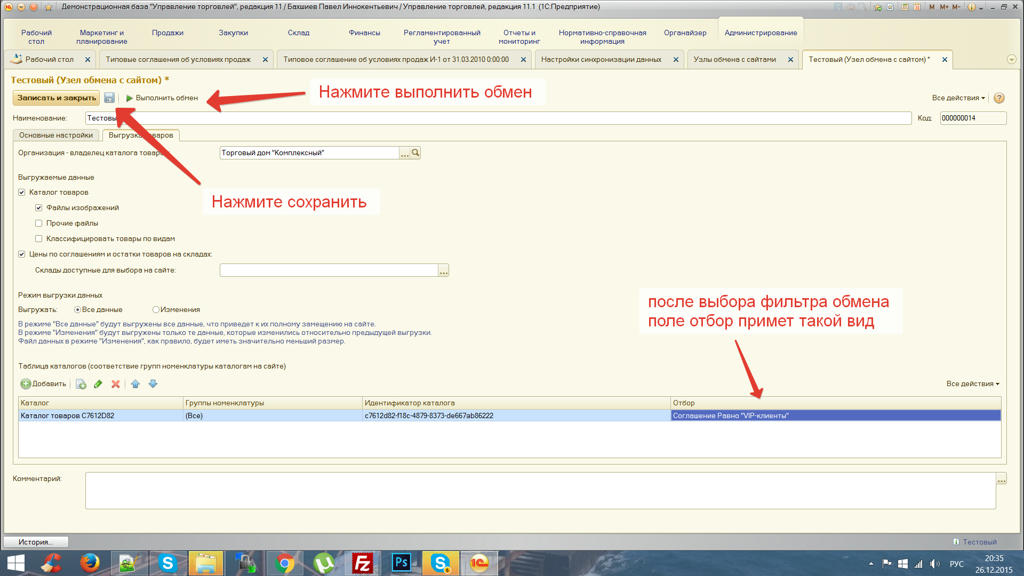Click the M+ memory button in the title bar
The height and width of the screenshot is (576, 1024).
pyautogui.click(x=944, y=7)
